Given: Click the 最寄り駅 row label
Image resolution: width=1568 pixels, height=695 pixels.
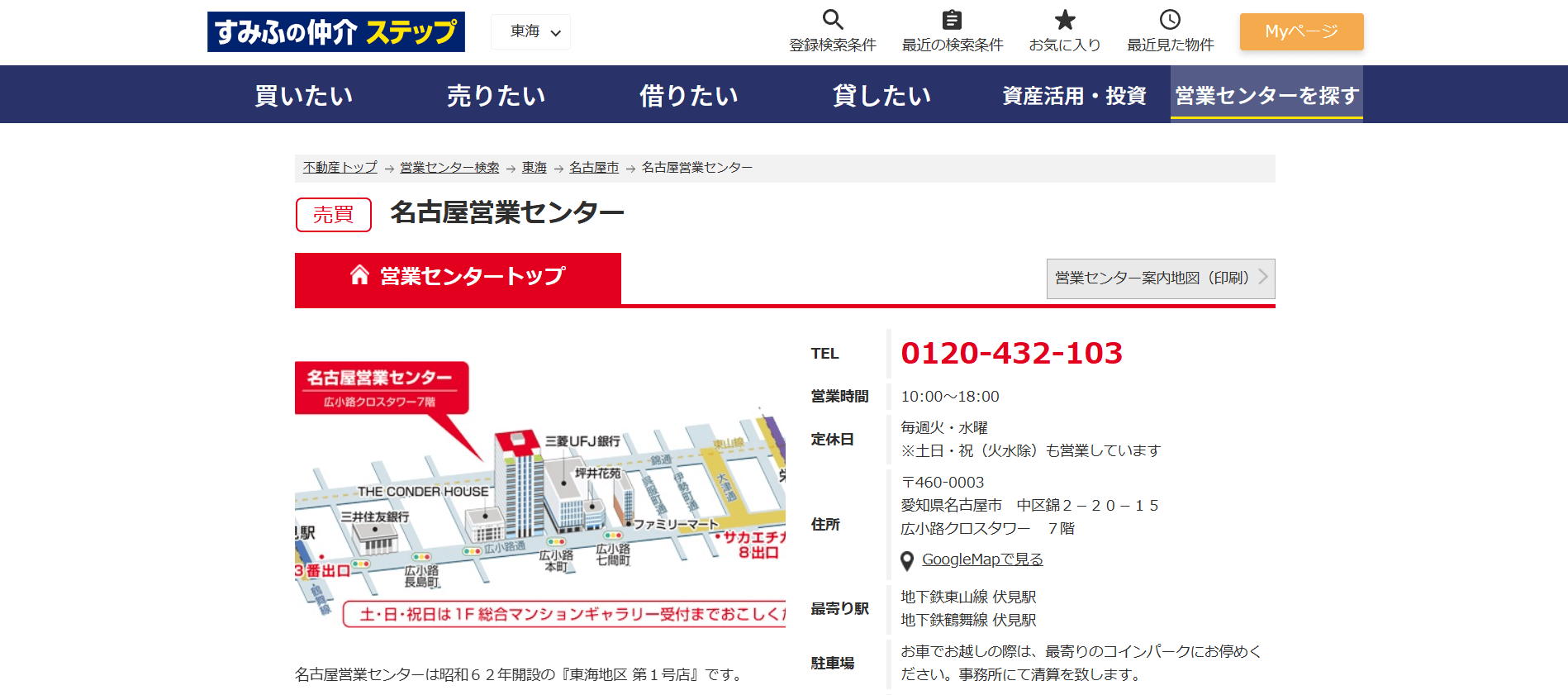Looking at the screenshot, I should pyautogui.click(x=839, y=609).
